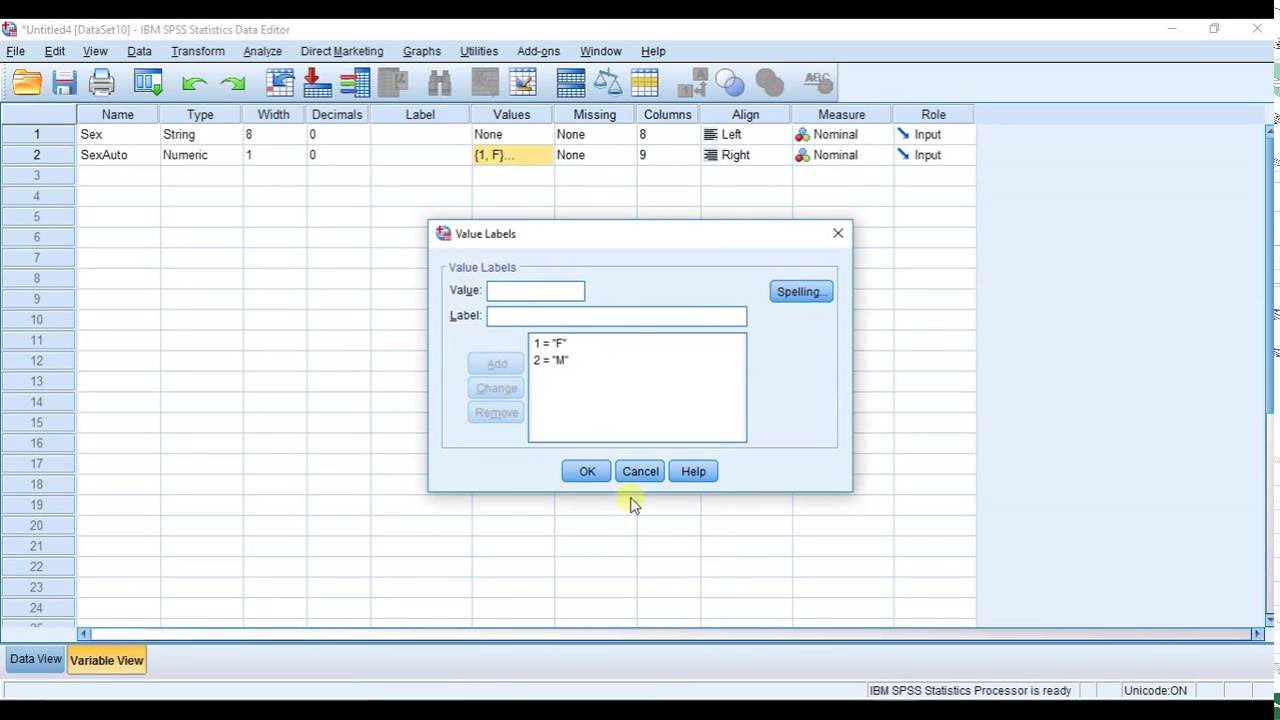
Task: Click the Save file floppy disk icon
Action: tap(65, 82)
